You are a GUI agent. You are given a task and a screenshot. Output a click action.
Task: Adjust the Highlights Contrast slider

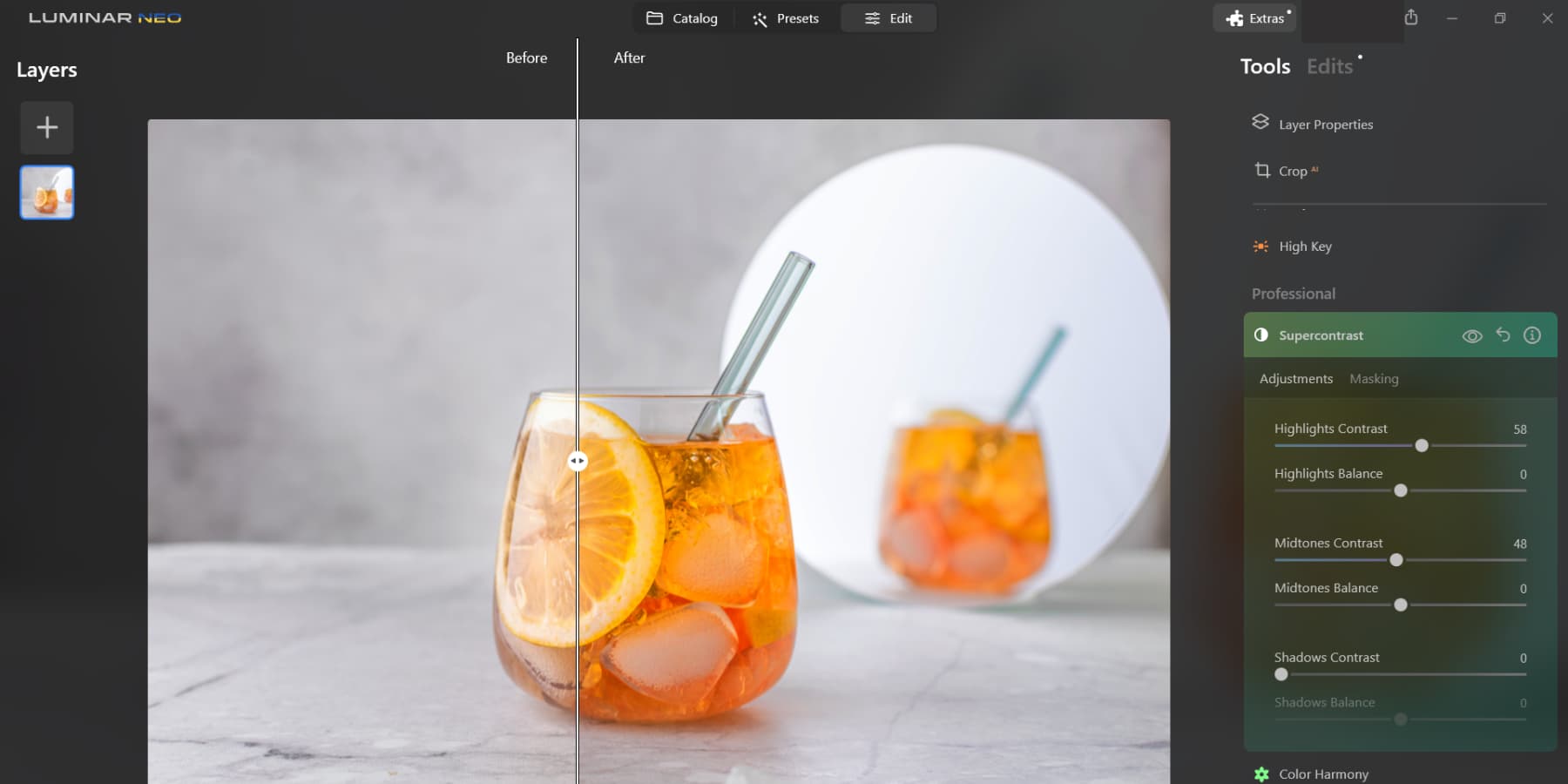point(1422,445)
